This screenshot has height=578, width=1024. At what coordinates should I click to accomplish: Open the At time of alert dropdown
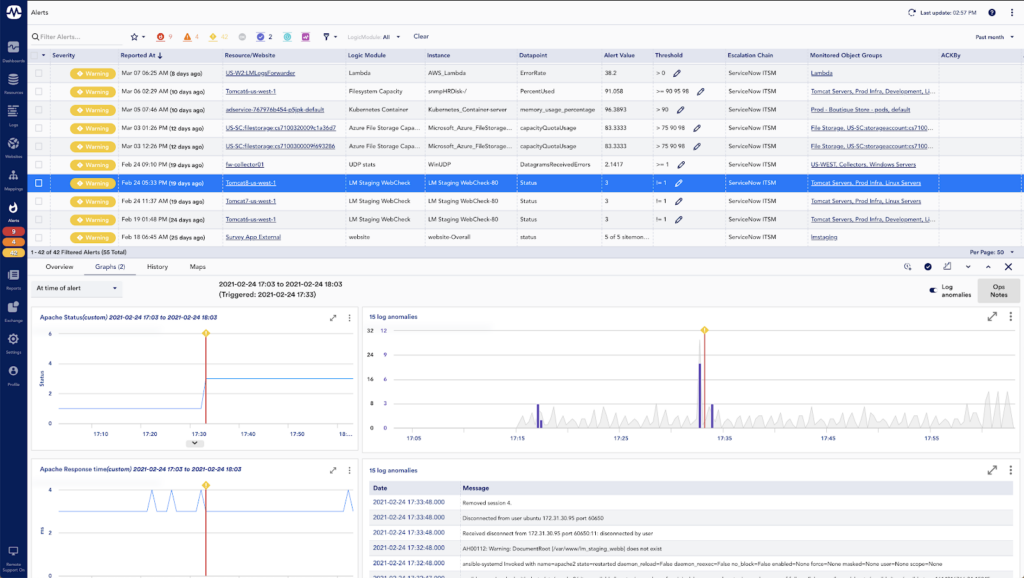(x=76, y=289)
